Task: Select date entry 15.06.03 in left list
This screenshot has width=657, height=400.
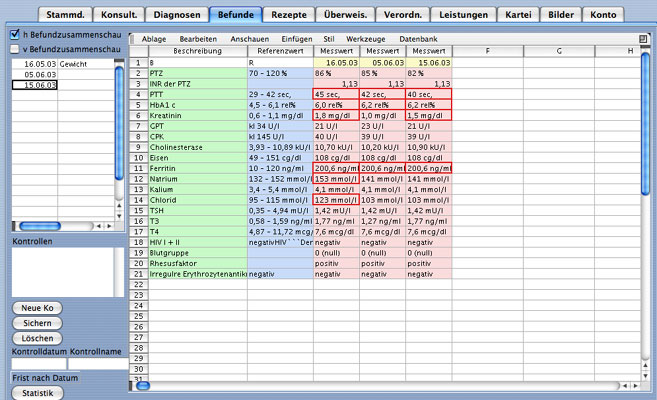Action: click(x=34, y=85)
